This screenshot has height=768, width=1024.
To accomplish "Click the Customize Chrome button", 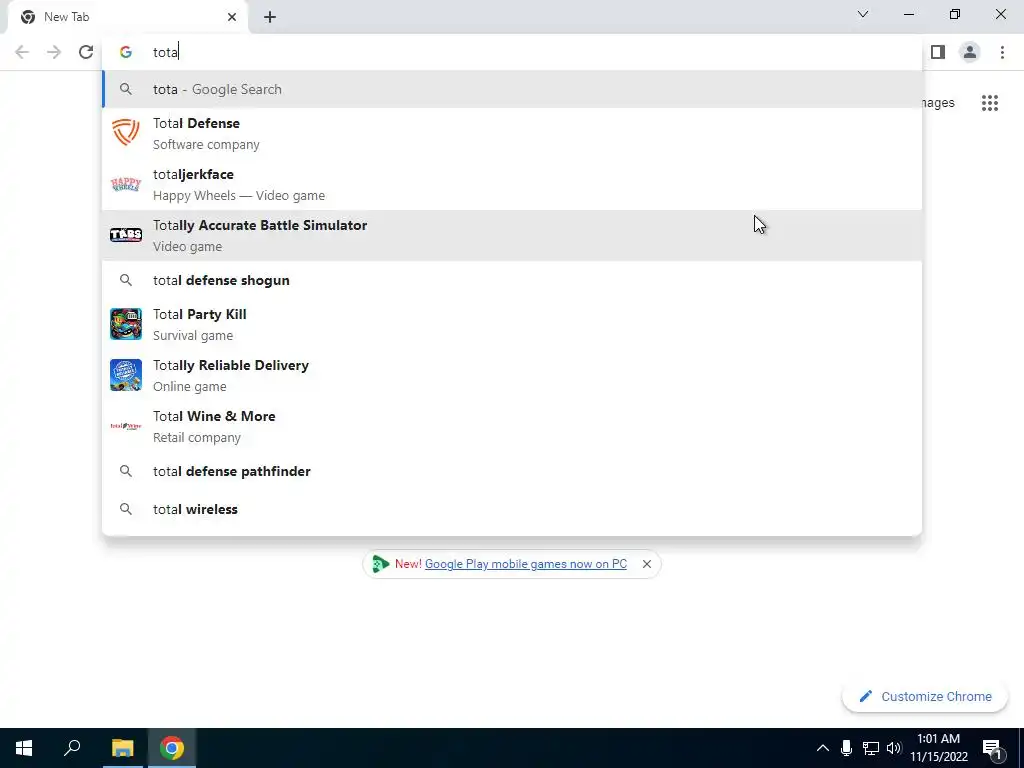I will [925, 696].
